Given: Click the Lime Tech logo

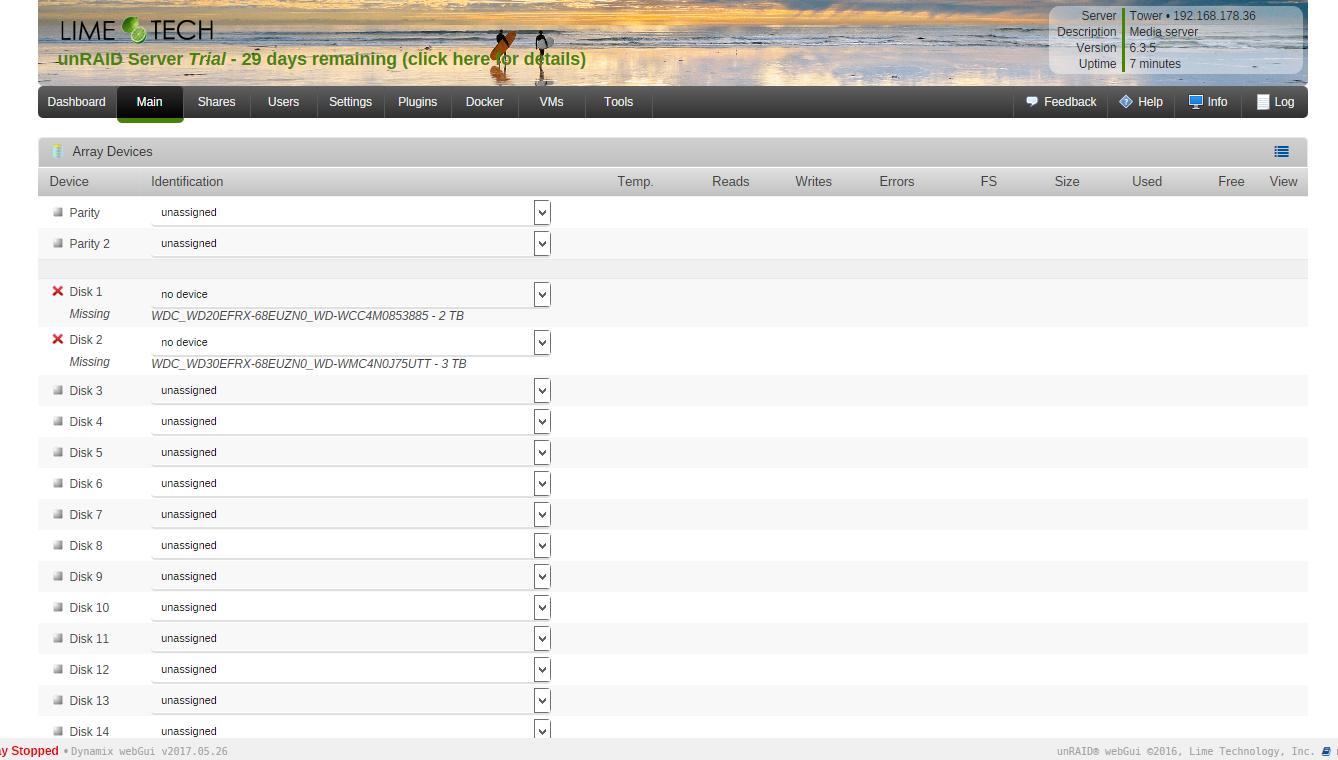Looking at the screenshot, I should coord(137,30).
